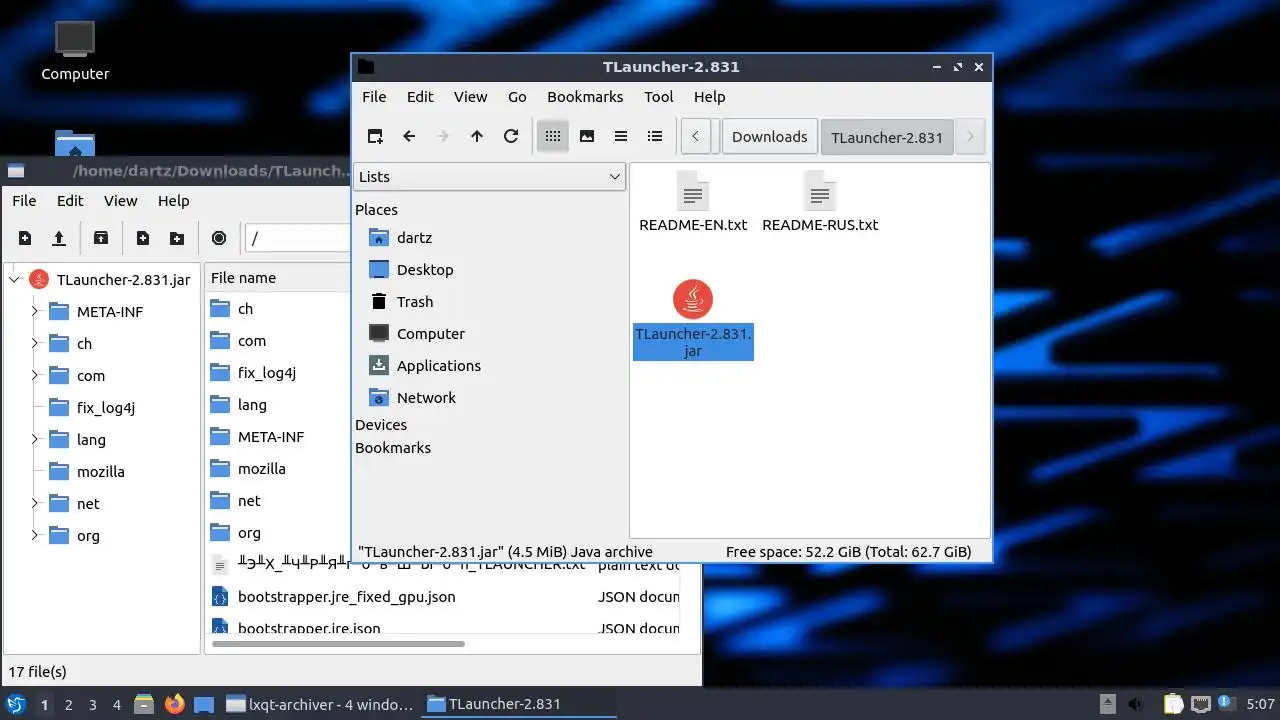The height and width of the screenshot is (720, 1280).
Task: Open Edit menu in TLauncher-2.831 window
Action: click(x=420, y=97)
